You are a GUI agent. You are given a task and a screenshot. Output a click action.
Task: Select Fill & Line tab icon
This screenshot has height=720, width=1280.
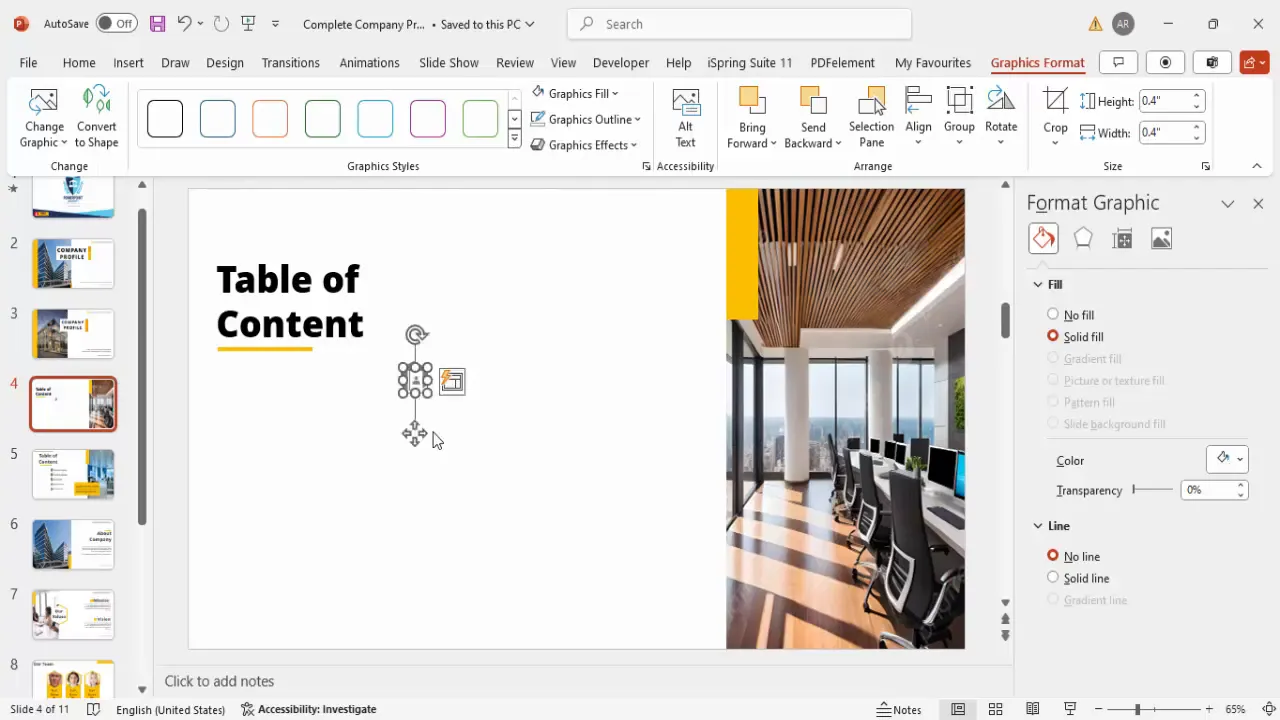(x=1043, y=238)
